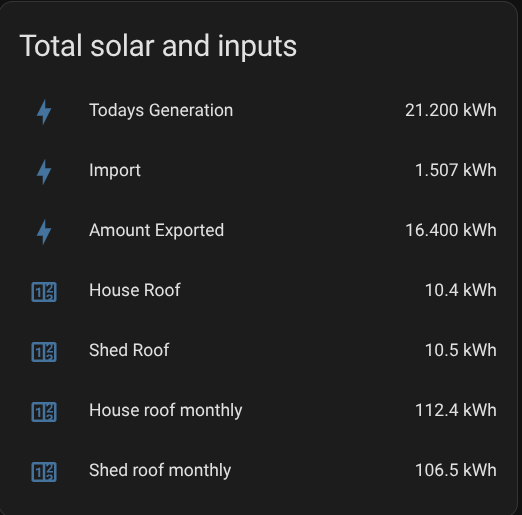
Task: Click the Shed Roof counter icon
Action: click(x=44, y=352)
